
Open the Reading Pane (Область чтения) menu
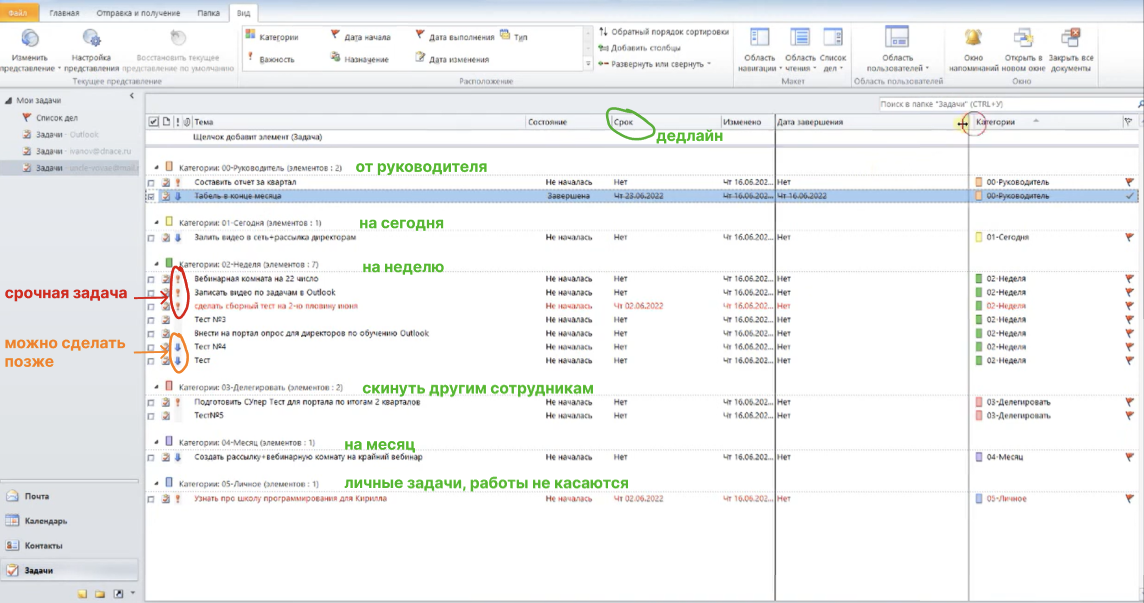pyautogui.click(x=800, y=50)
